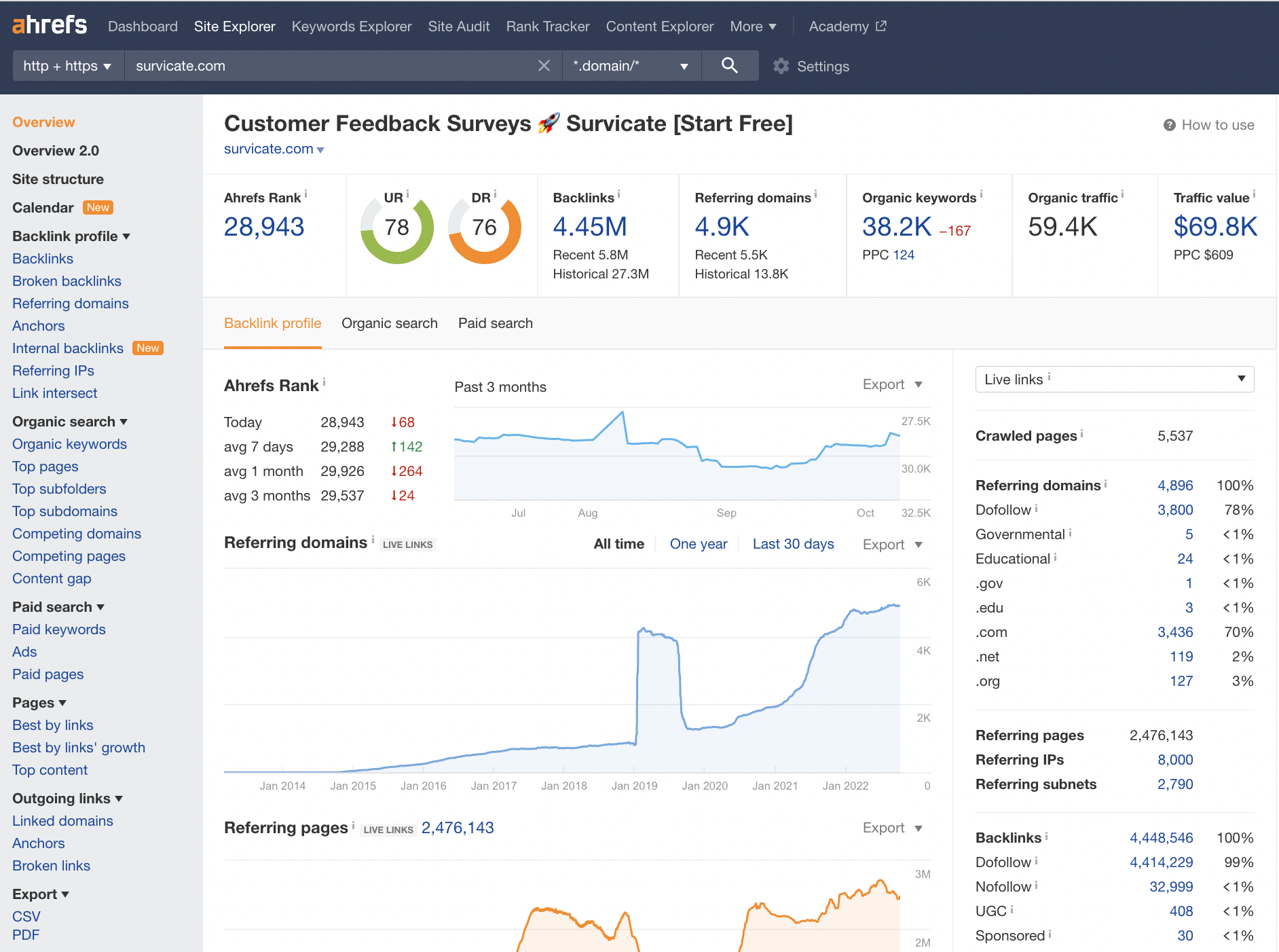
Task: Click info icon beside Referring domains chart title
Action: [x=373, y=540]
